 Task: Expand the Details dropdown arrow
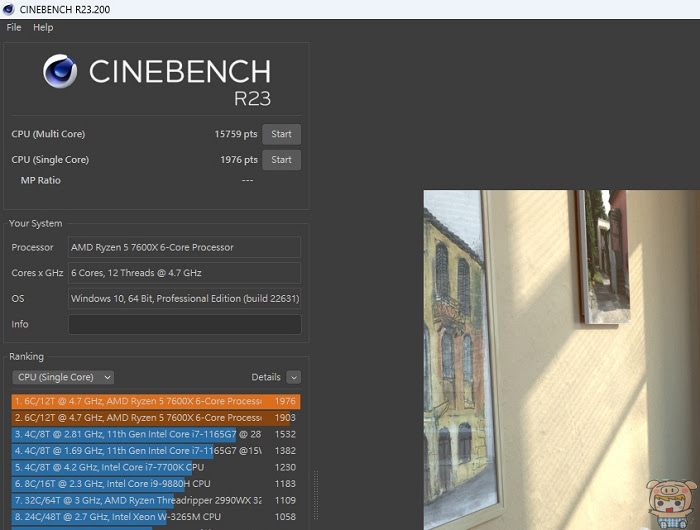293,377
